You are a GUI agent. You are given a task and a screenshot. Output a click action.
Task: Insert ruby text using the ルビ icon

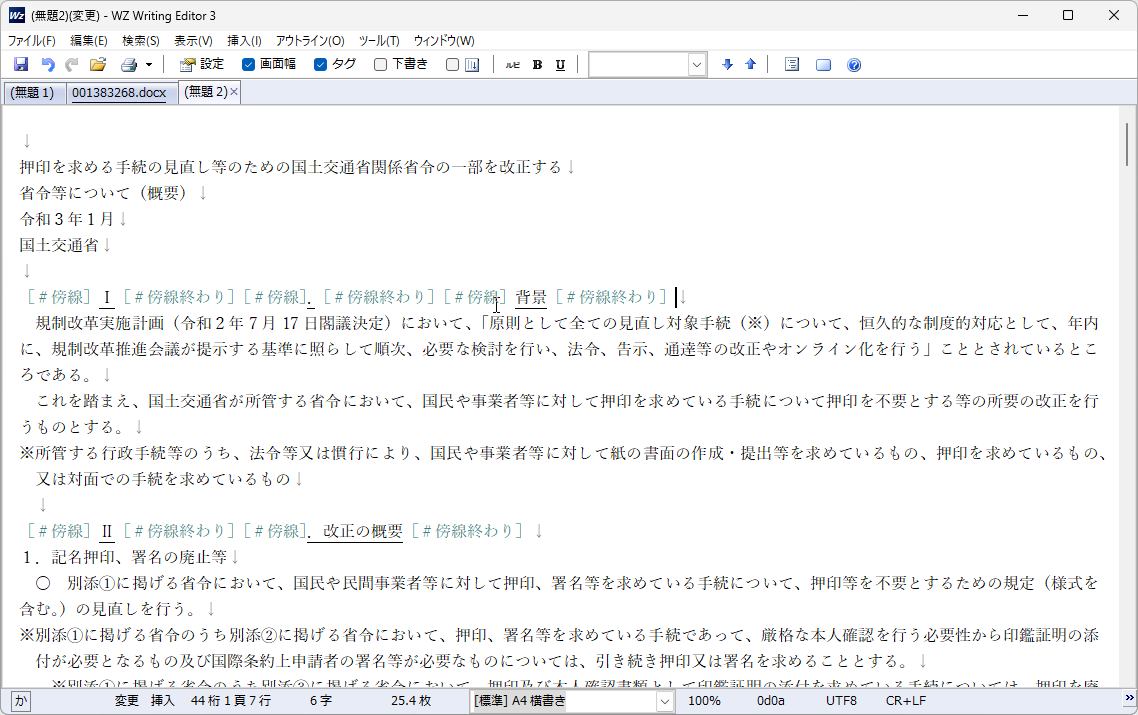coord(512,64)
